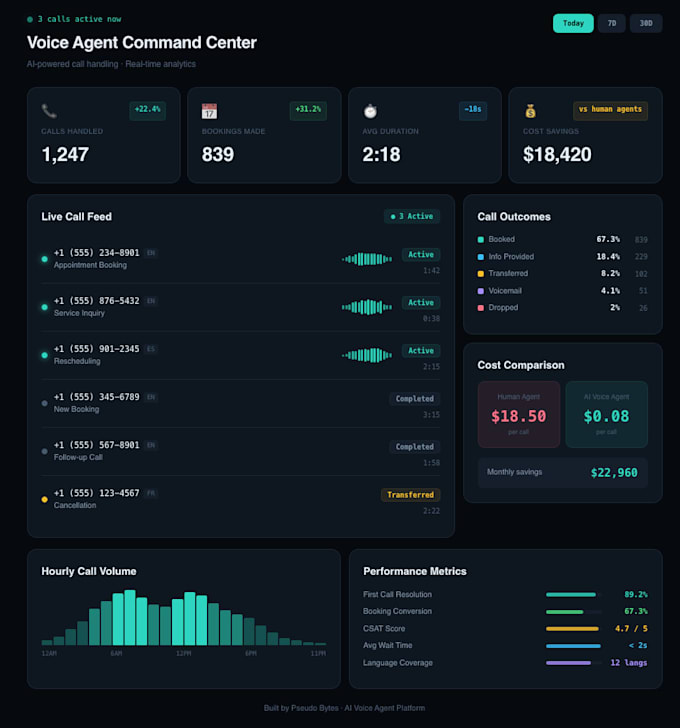Viewport: 680px width, 728px height.
Task: Click the Avg Wait Time progress bar
Action: point(574,646)
